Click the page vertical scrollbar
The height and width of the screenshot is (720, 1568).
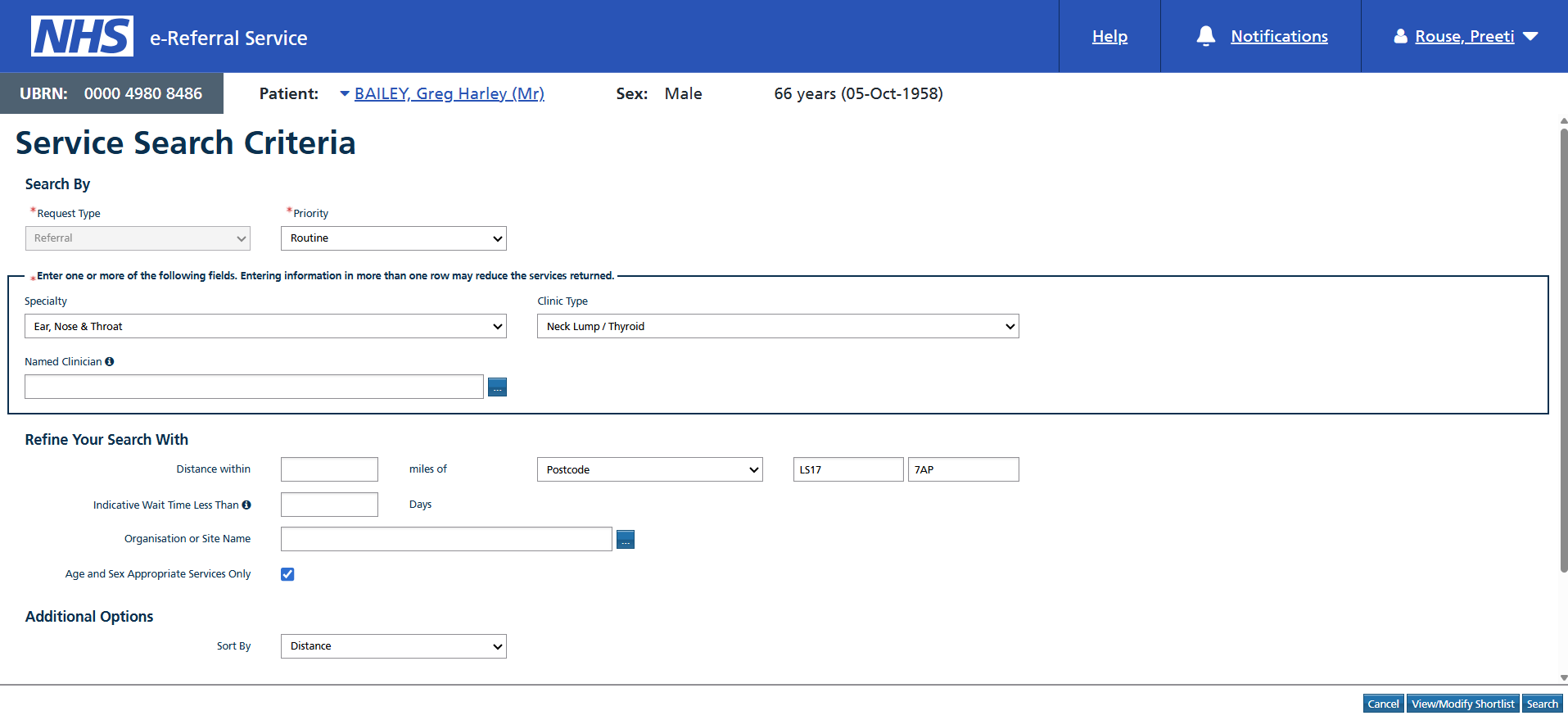tap(1563, 351)
